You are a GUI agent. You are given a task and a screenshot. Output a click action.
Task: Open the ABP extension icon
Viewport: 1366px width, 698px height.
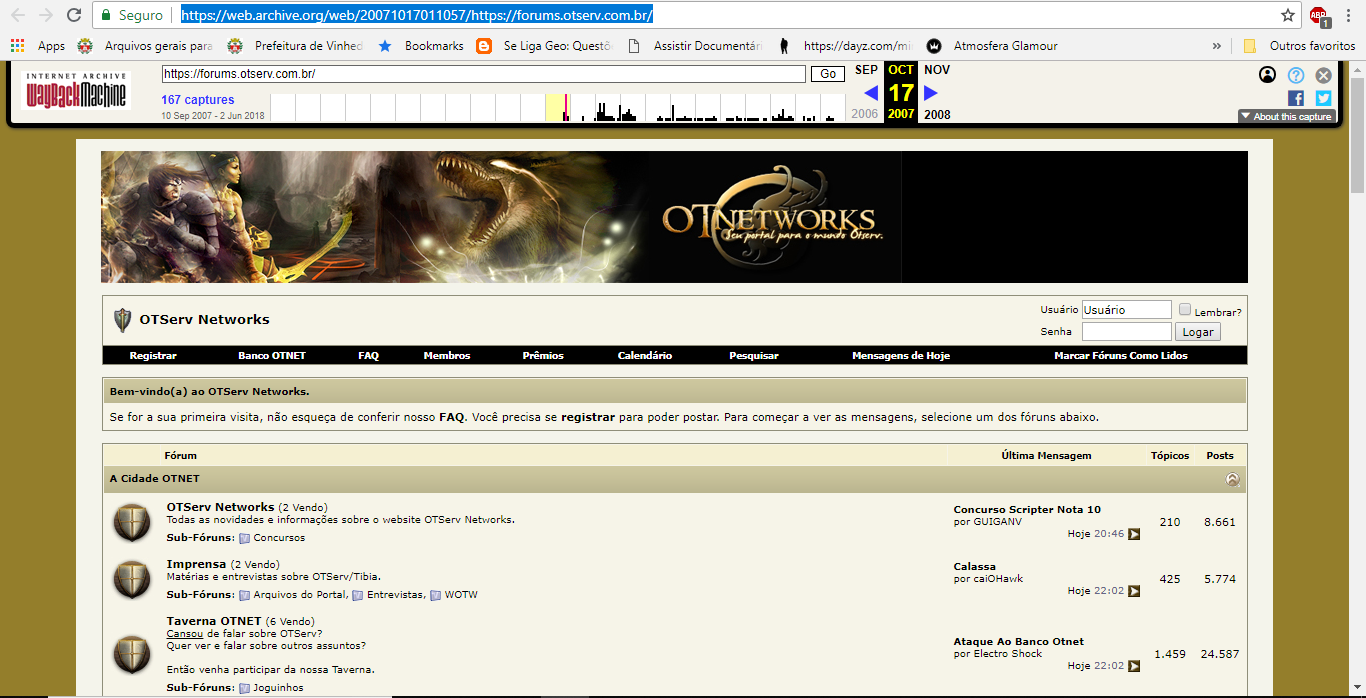[1318, 15]
